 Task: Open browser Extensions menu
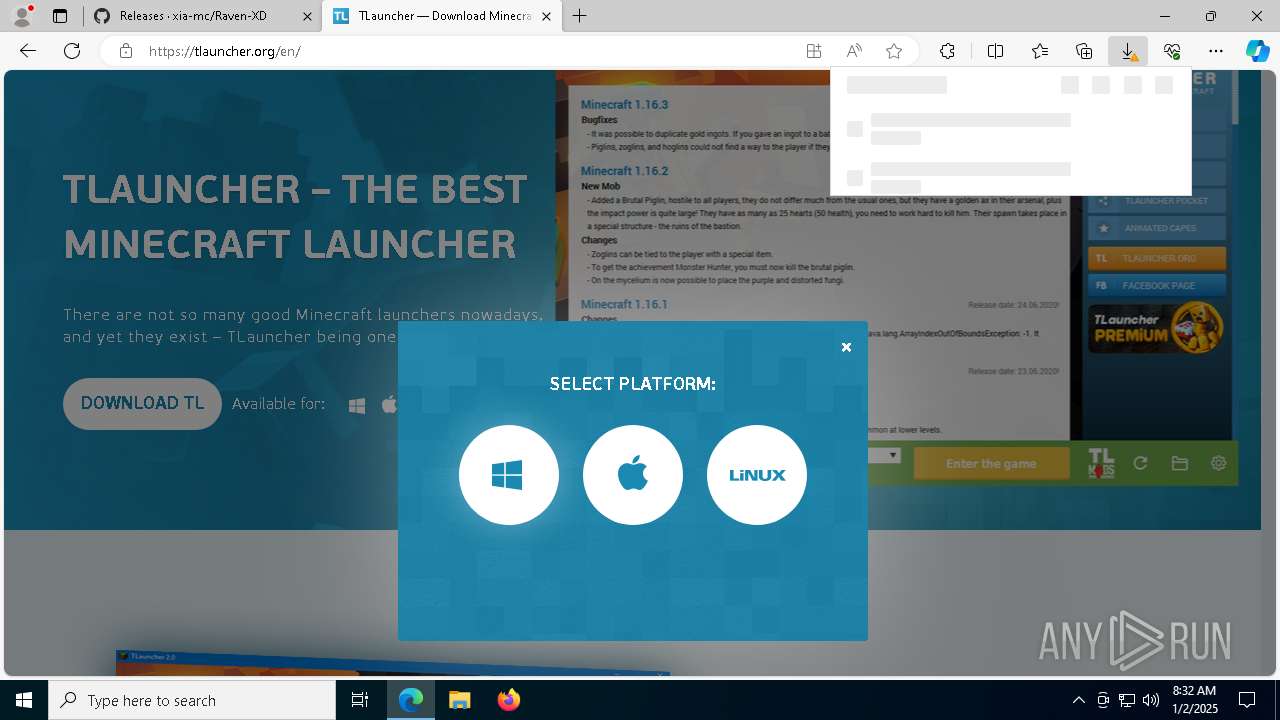point(947,51)
